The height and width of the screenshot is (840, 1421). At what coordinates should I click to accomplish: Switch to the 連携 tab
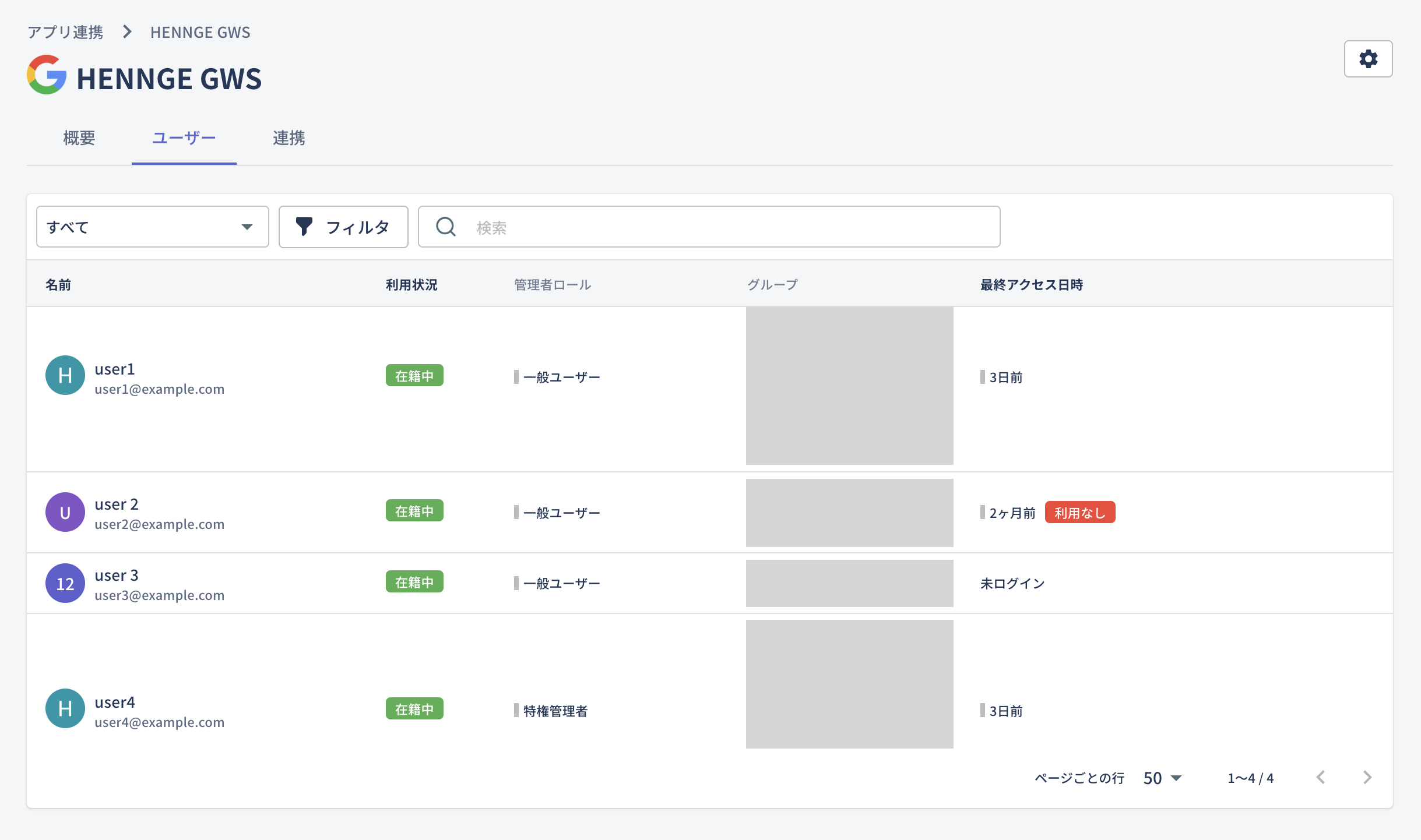point(289,138)
